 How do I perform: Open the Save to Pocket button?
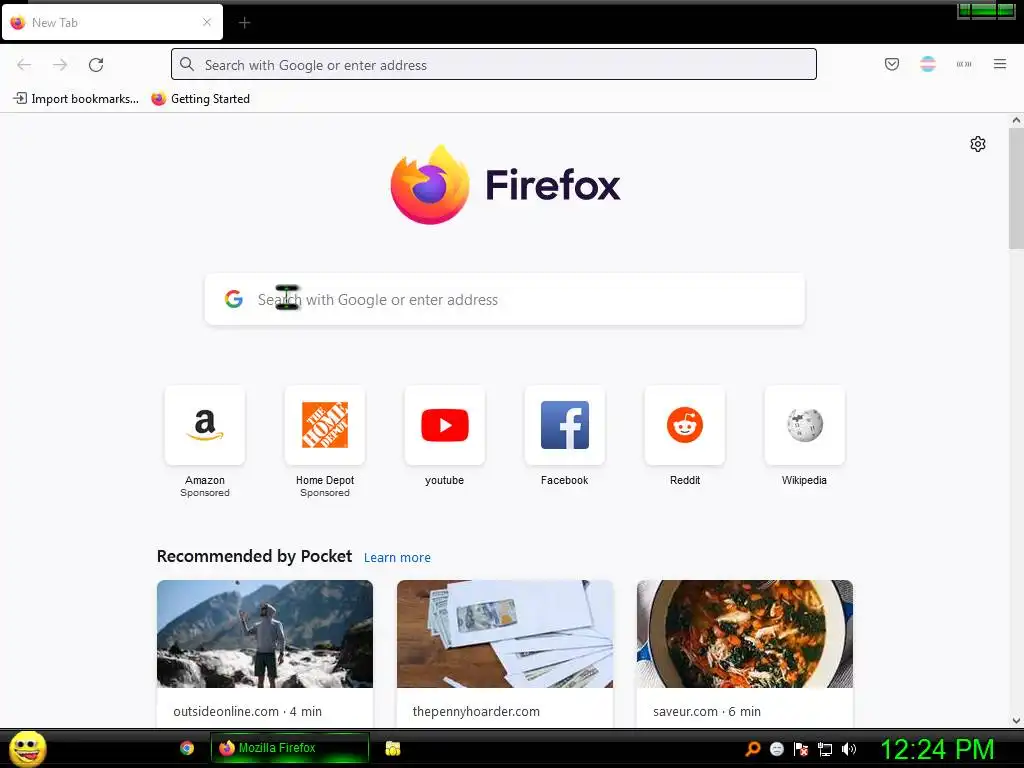coord(891,64)
